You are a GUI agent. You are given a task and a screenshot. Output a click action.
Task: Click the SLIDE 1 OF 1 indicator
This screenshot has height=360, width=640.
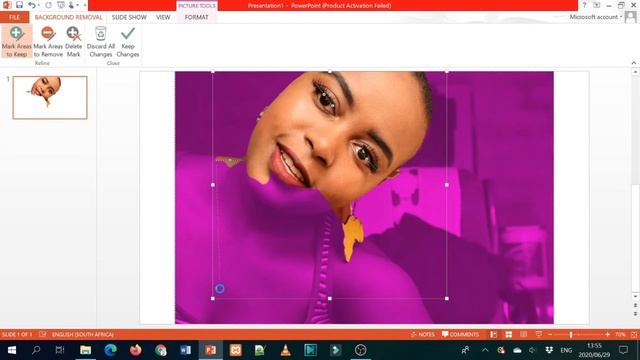(17, 334)
